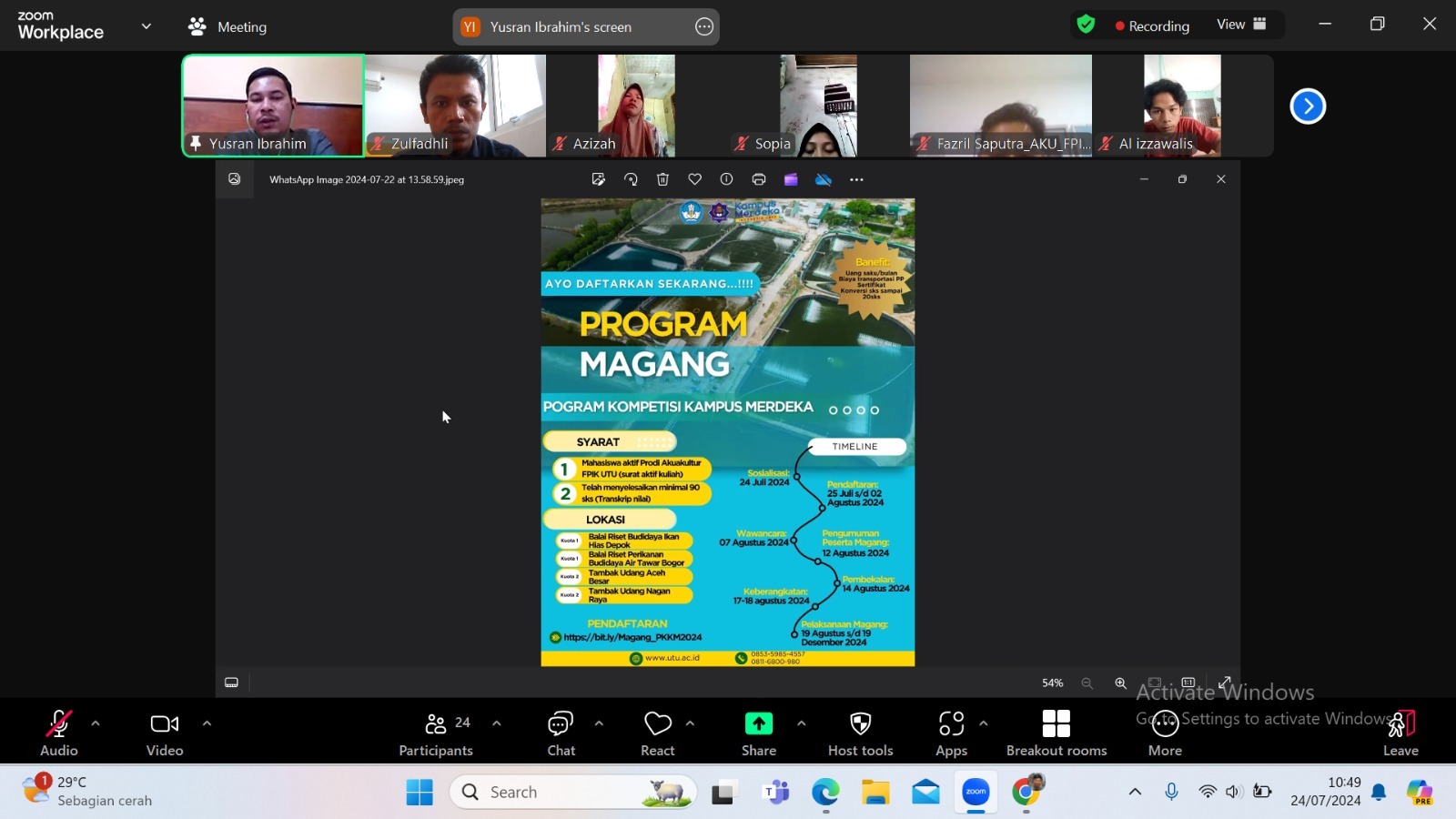Show next participants with blue arrow

tap(1308, 106)
